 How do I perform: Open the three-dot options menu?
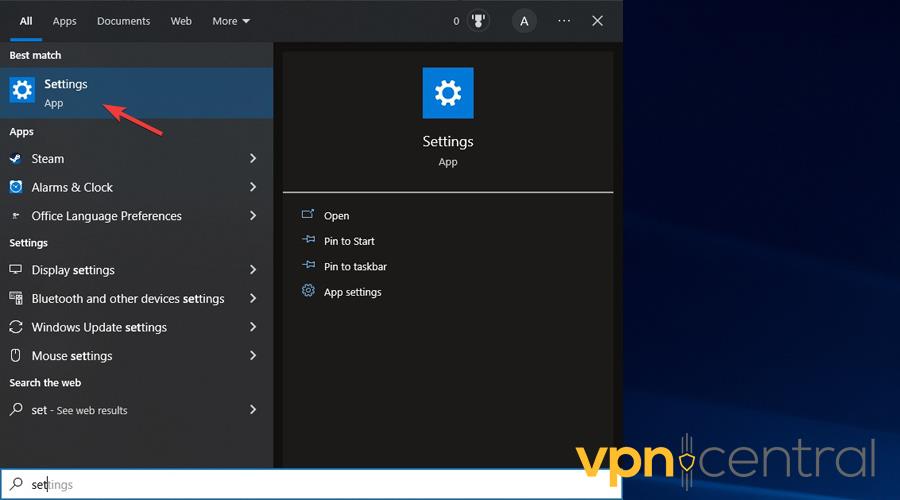(564, 21)
